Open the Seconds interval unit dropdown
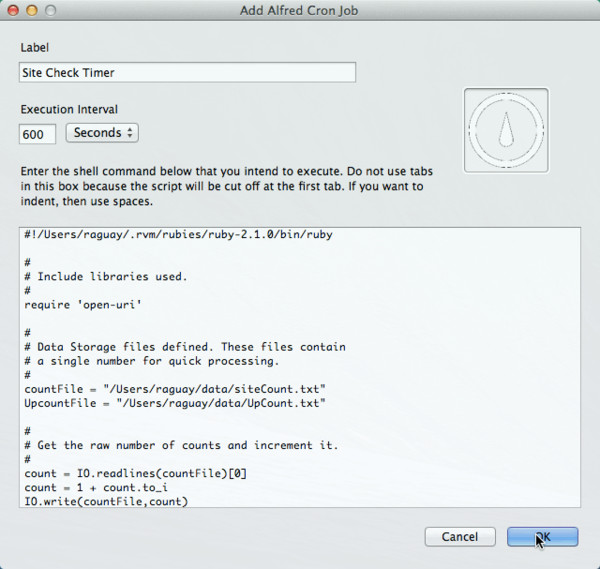The width and height of the screenshot is (600, 569). pos(102,133)
